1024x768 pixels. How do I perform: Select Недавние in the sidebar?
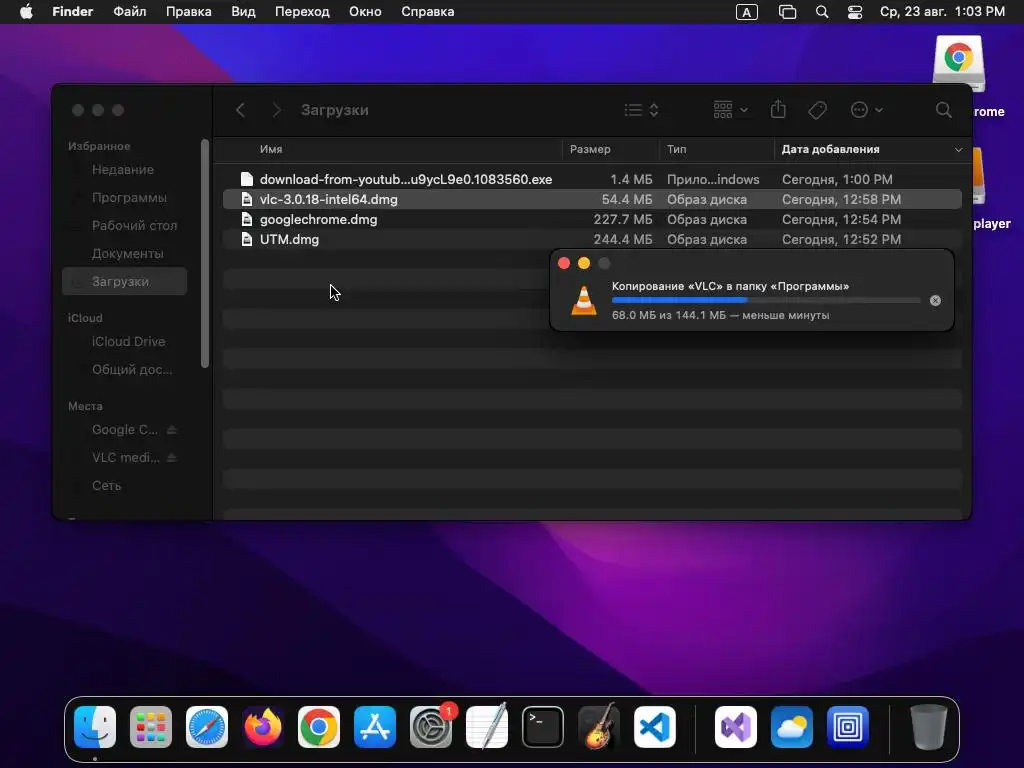click(124, 170)
